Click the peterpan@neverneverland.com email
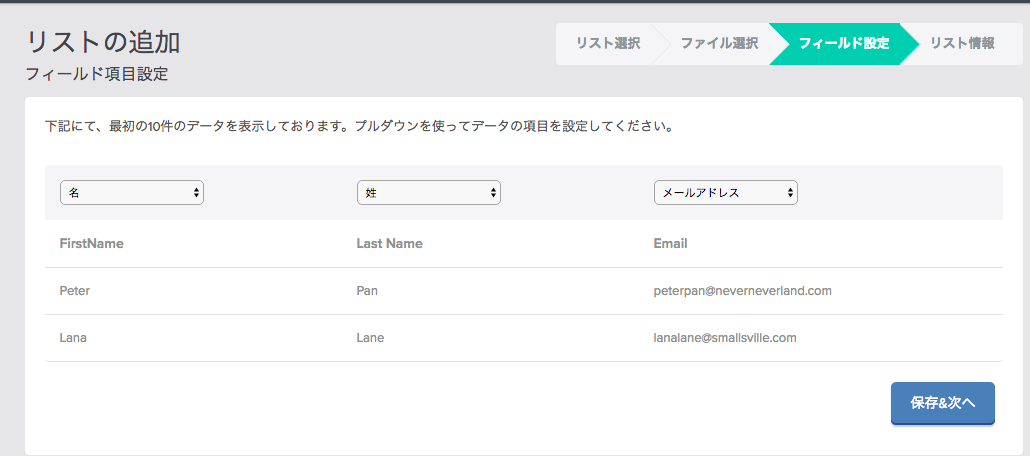 pos(743,290)
